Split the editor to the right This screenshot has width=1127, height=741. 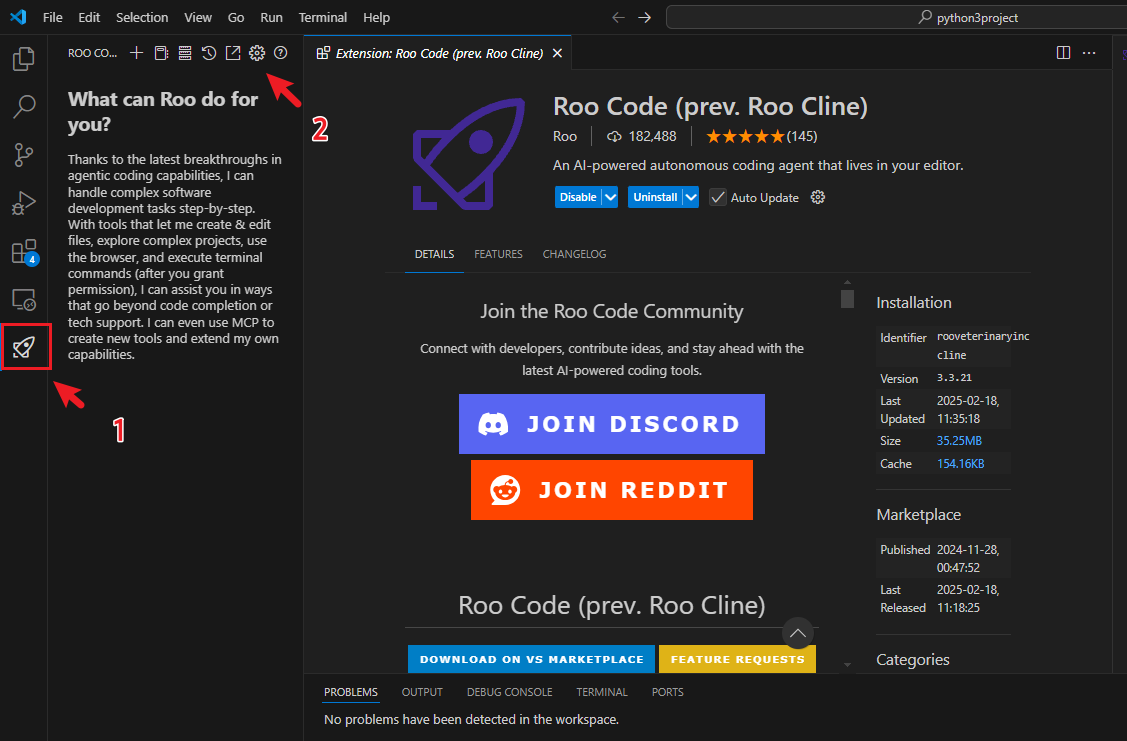pos(1063,52)
